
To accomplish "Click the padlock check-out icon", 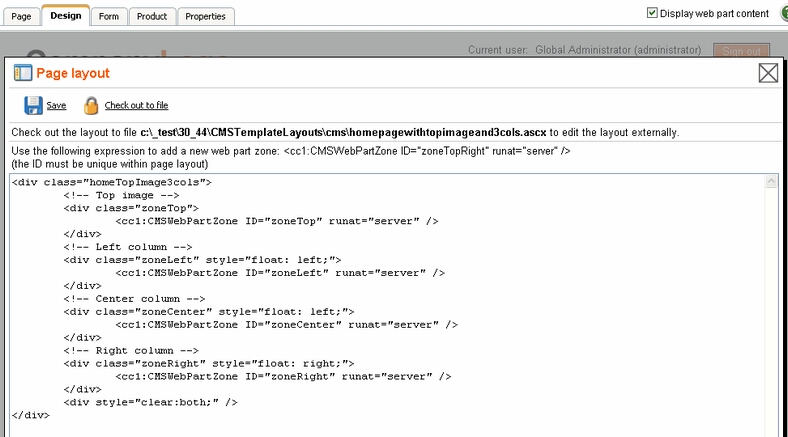I will point(91,105).
